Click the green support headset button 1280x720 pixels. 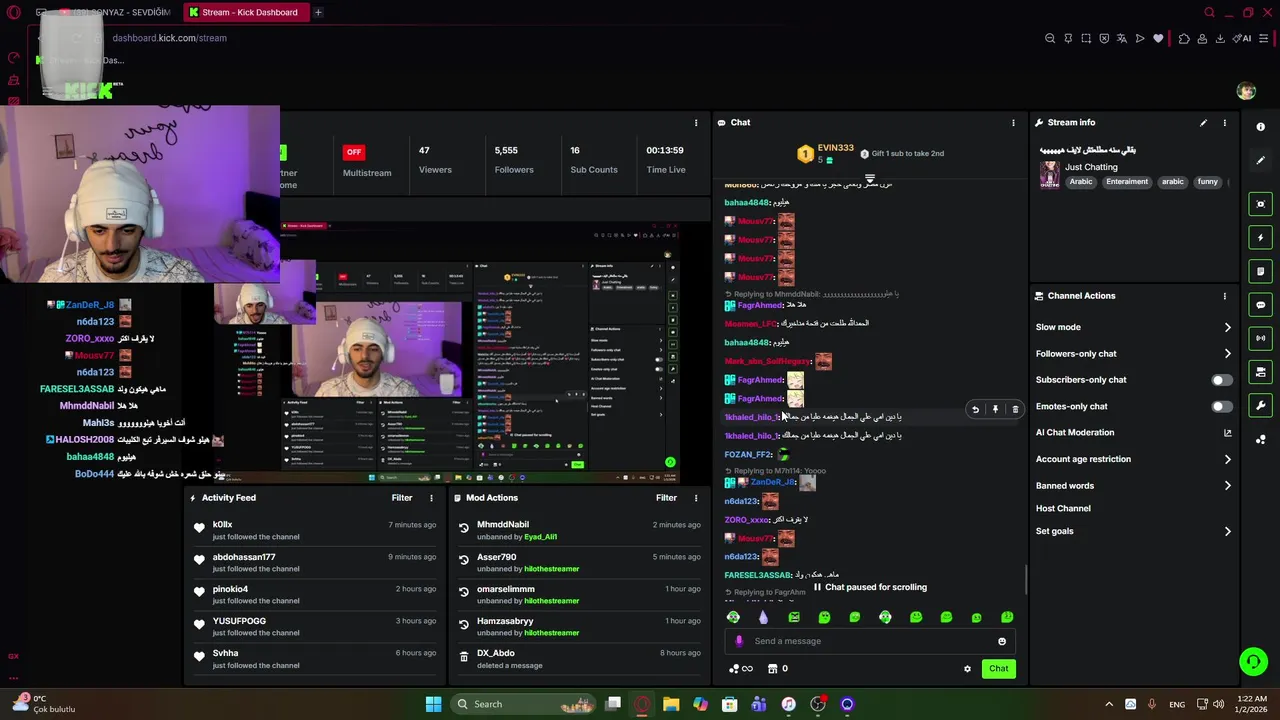1253,662
